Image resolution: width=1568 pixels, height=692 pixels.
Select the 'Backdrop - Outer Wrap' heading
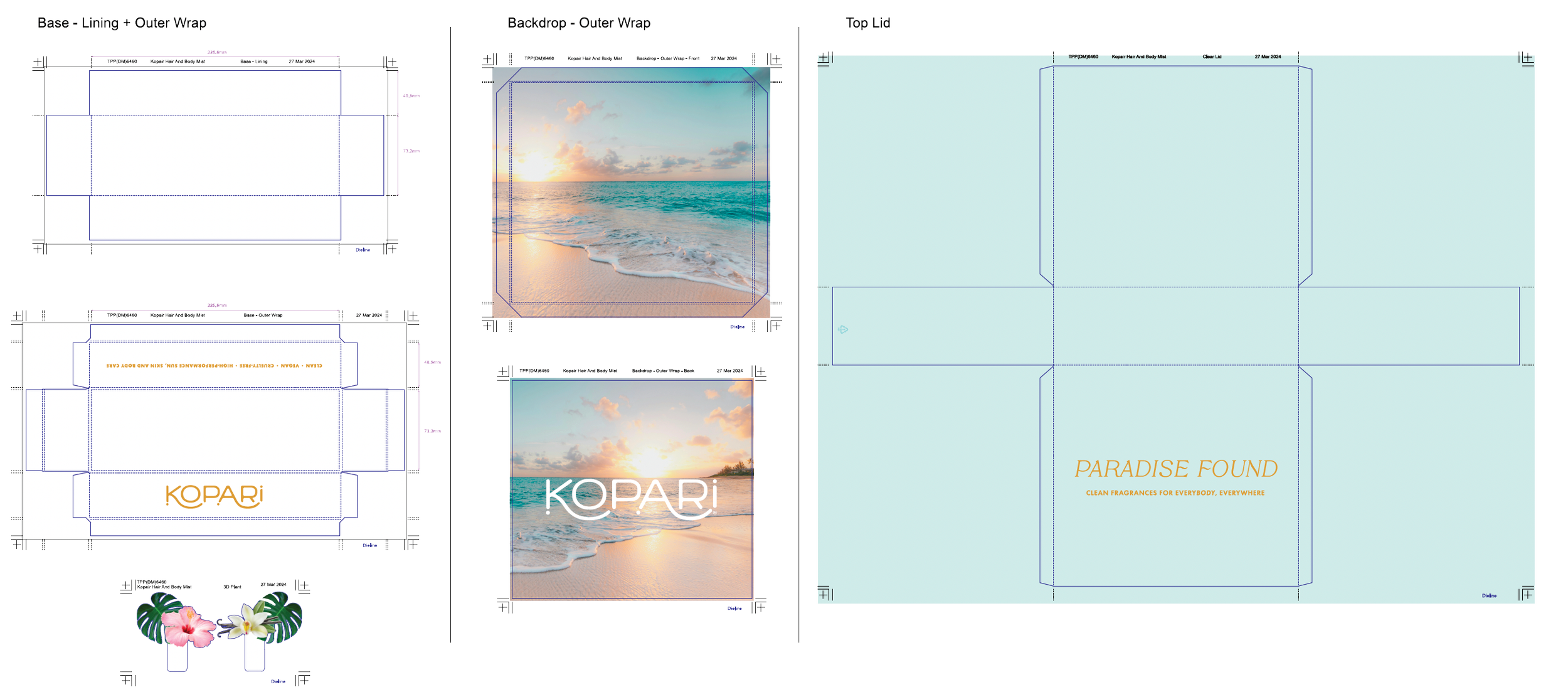tap(578, 23)
